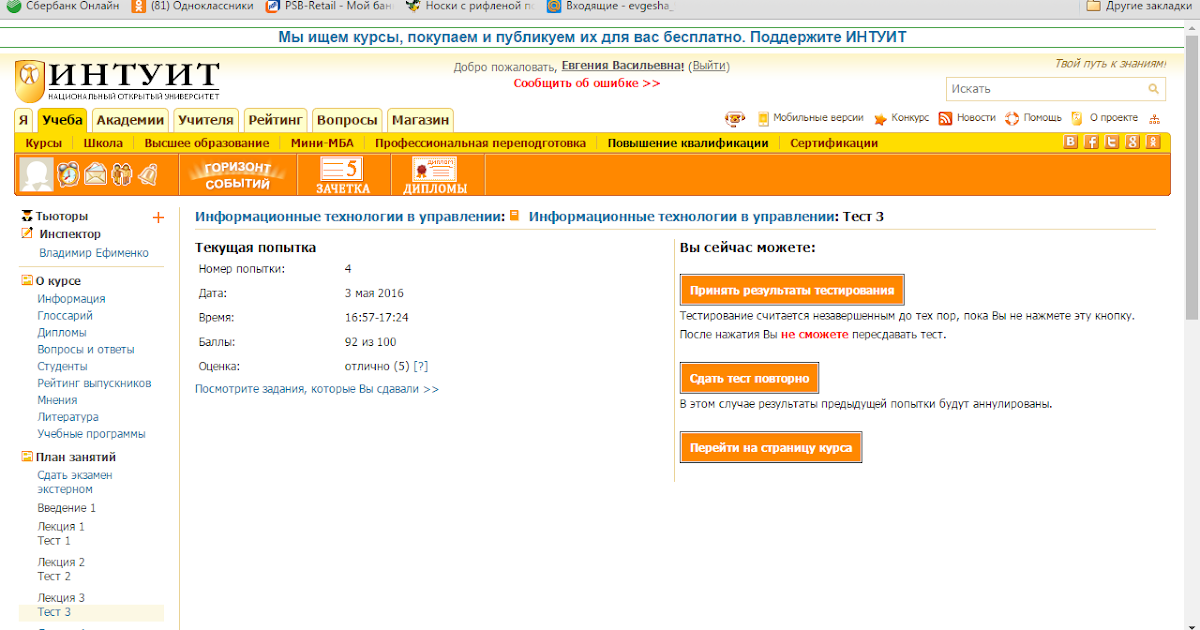
Task: Select Высшее образование in yellow submenu
Action: click(x=206, y=143)
